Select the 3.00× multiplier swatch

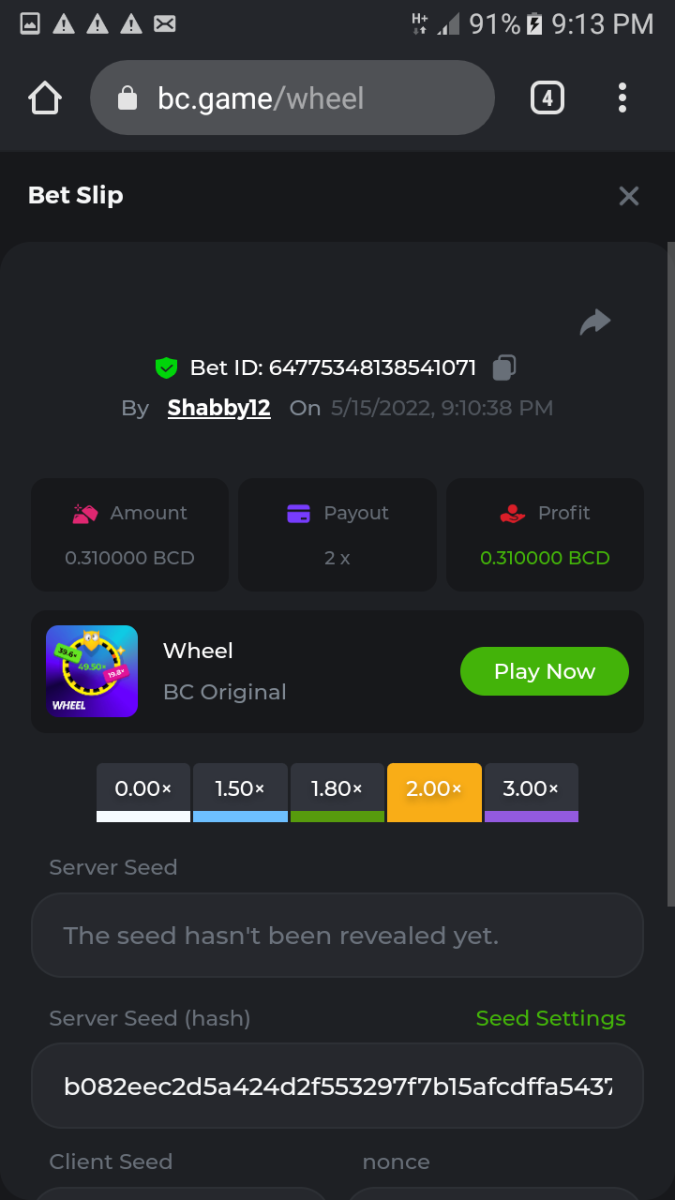point(531,791)
